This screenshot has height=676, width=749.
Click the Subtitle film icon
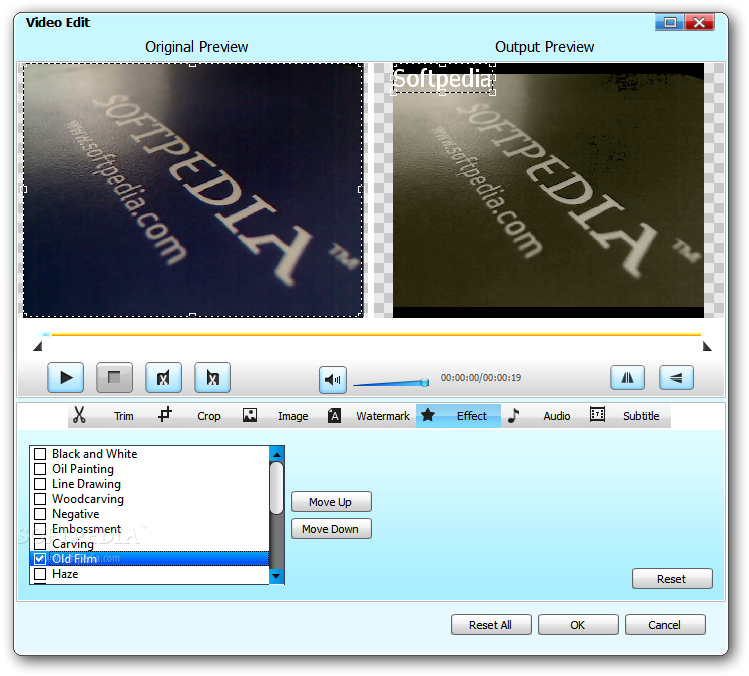pyautogui.click(x=598, y=414)
